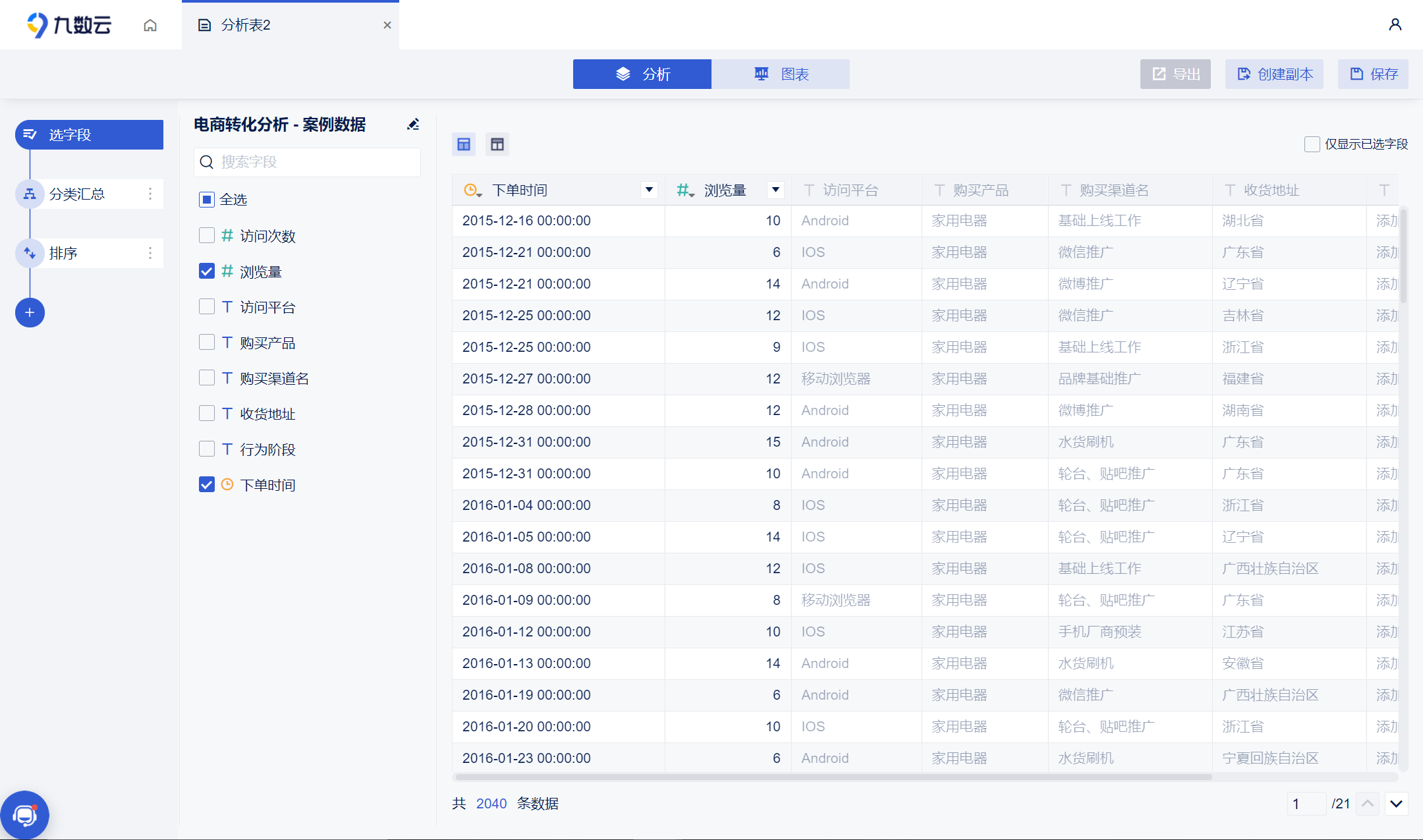Open 浏览量 column dropdown arrow

(x=775, y=190)
